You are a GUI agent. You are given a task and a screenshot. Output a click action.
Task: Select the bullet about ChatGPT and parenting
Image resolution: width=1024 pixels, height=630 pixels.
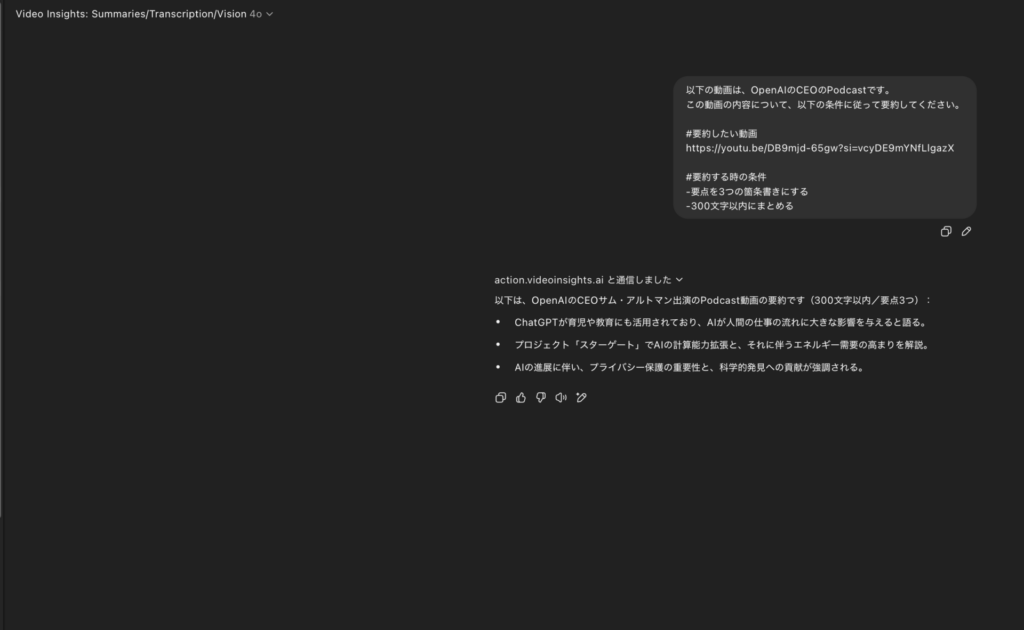(720, 323)
